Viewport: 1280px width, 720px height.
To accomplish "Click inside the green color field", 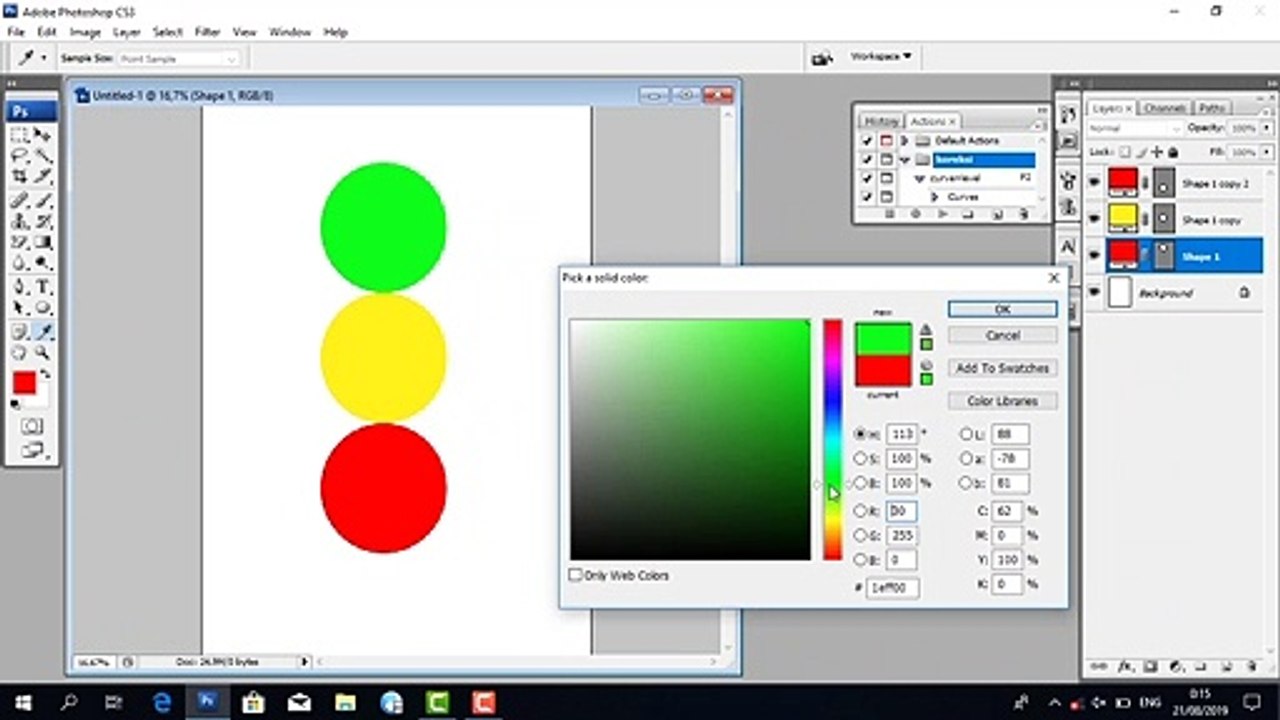I will point(690,440).
